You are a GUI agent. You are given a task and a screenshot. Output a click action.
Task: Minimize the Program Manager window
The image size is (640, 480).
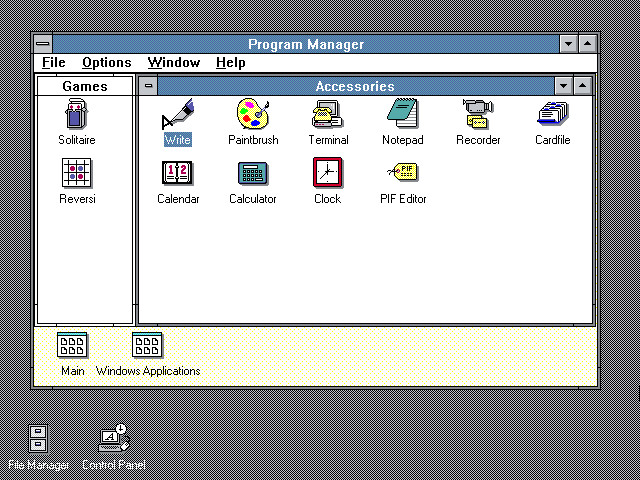(x=568, y=44)
